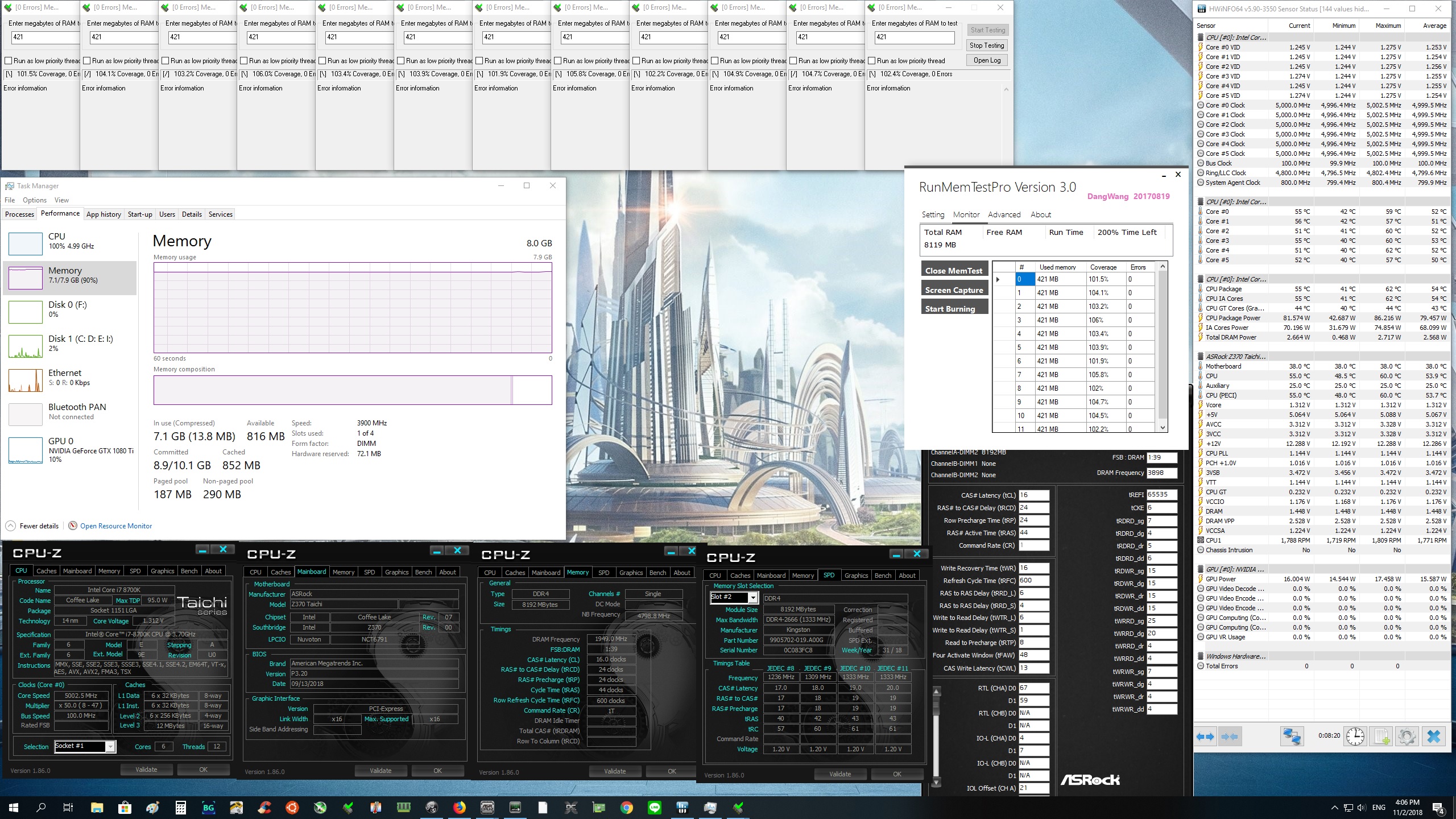1456x819 pixels.
Task: Click Open Log in MemTest window
Action: [x=987, y=60]
